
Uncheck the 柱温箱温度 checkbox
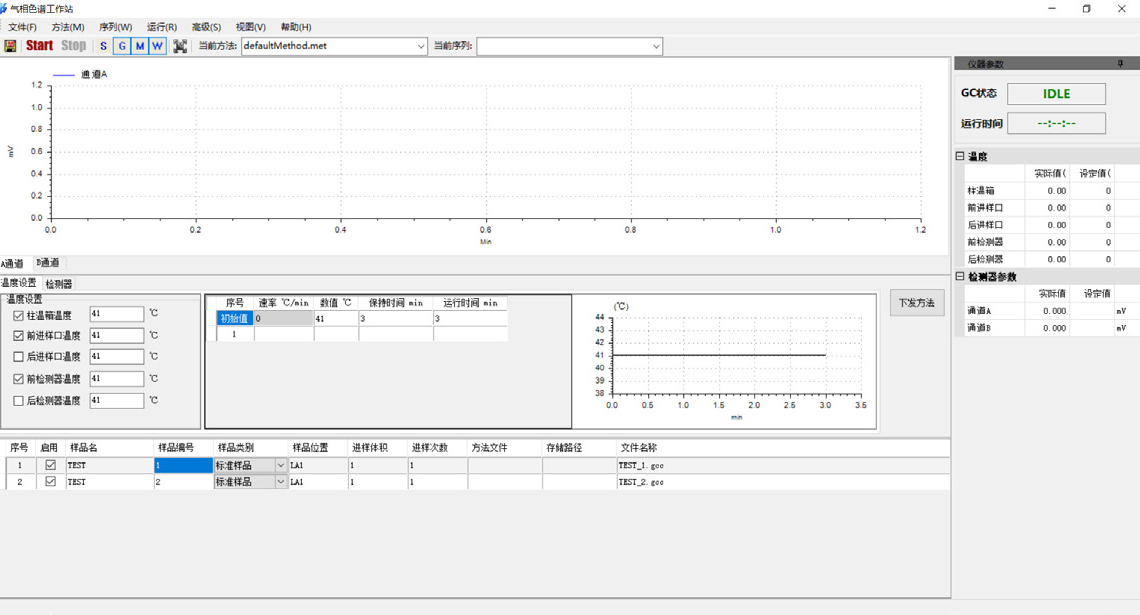19,316
